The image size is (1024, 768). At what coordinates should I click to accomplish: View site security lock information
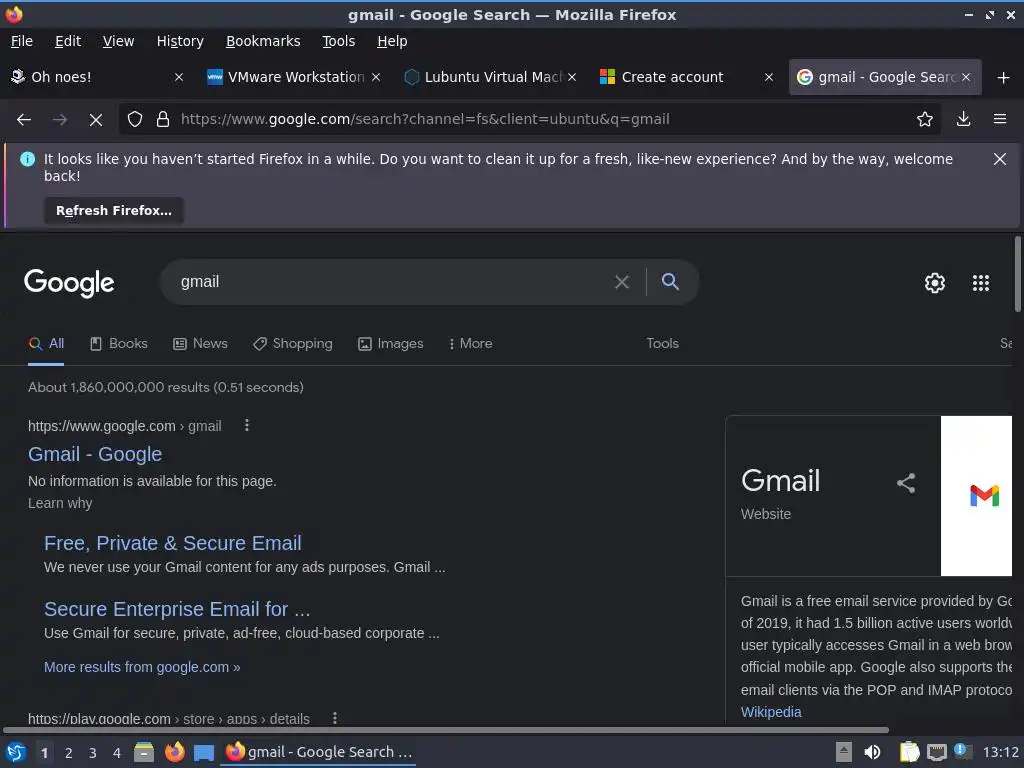coord(163,120)
